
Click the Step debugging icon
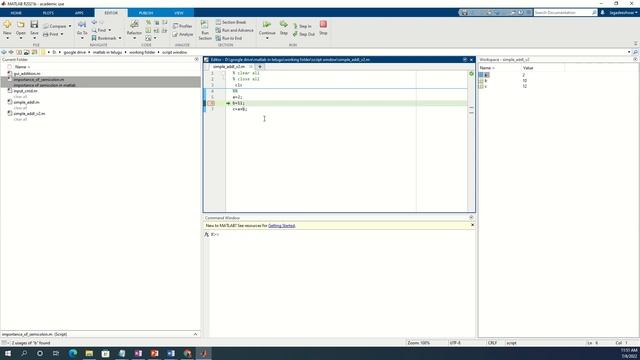click(284, 25)
